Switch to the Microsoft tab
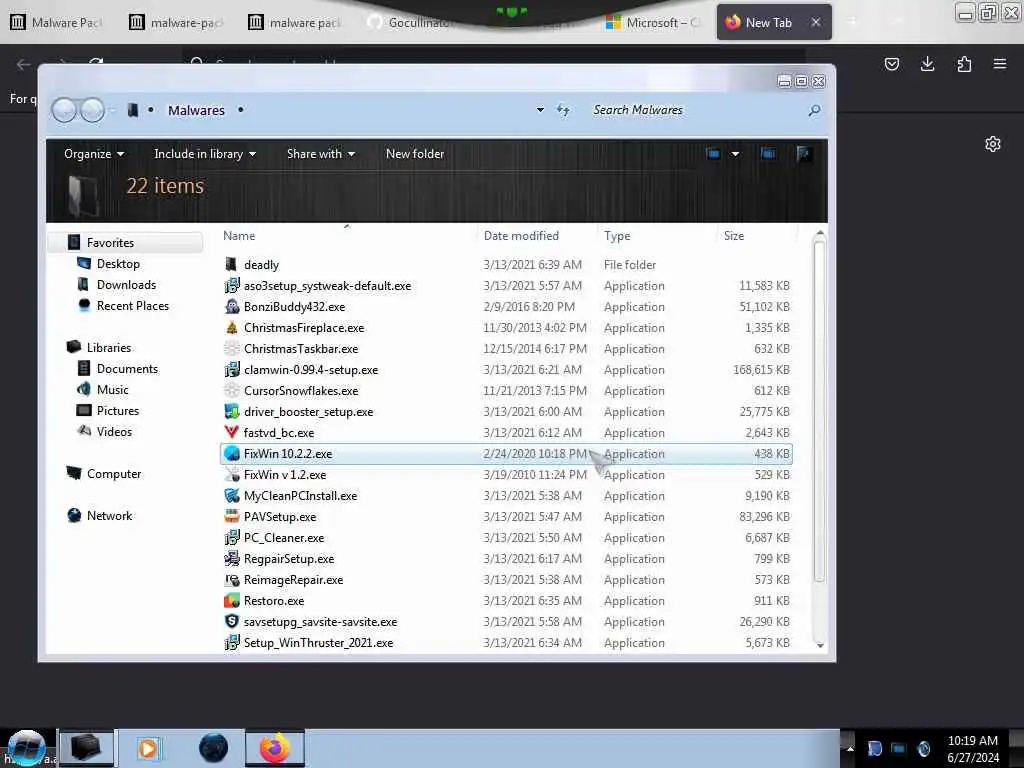 tap(653, 22)
